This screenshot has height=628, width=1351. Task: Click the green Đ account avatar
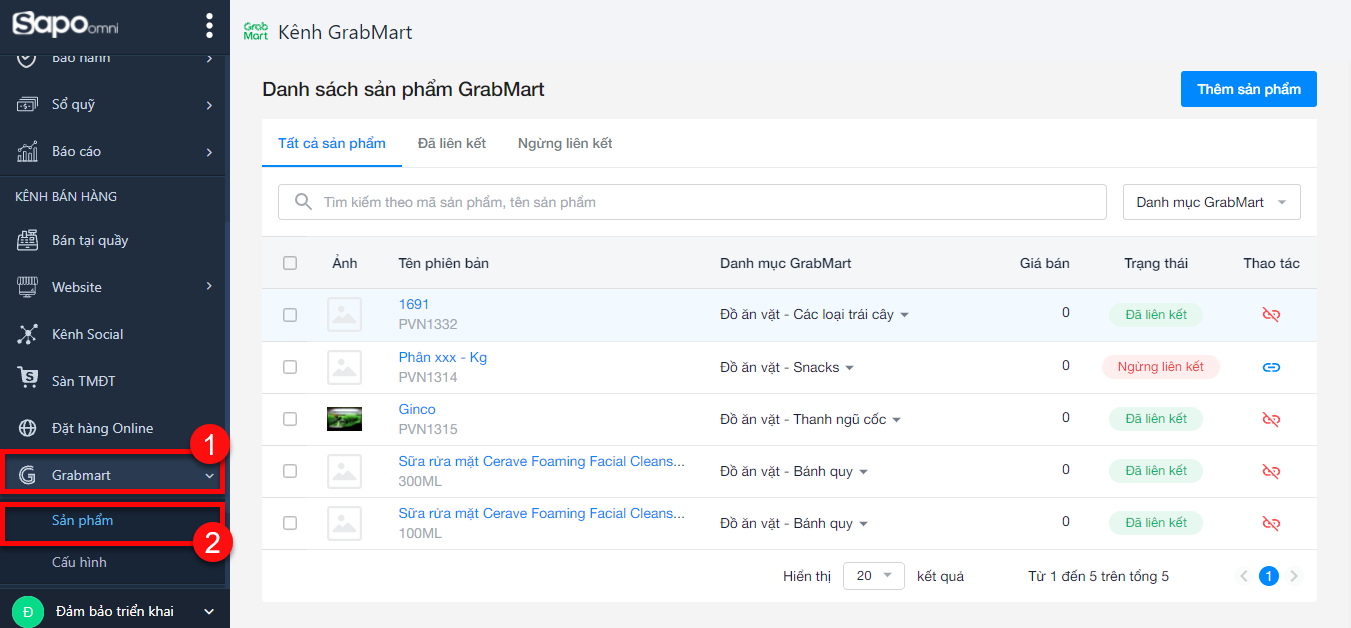[27, 611]
